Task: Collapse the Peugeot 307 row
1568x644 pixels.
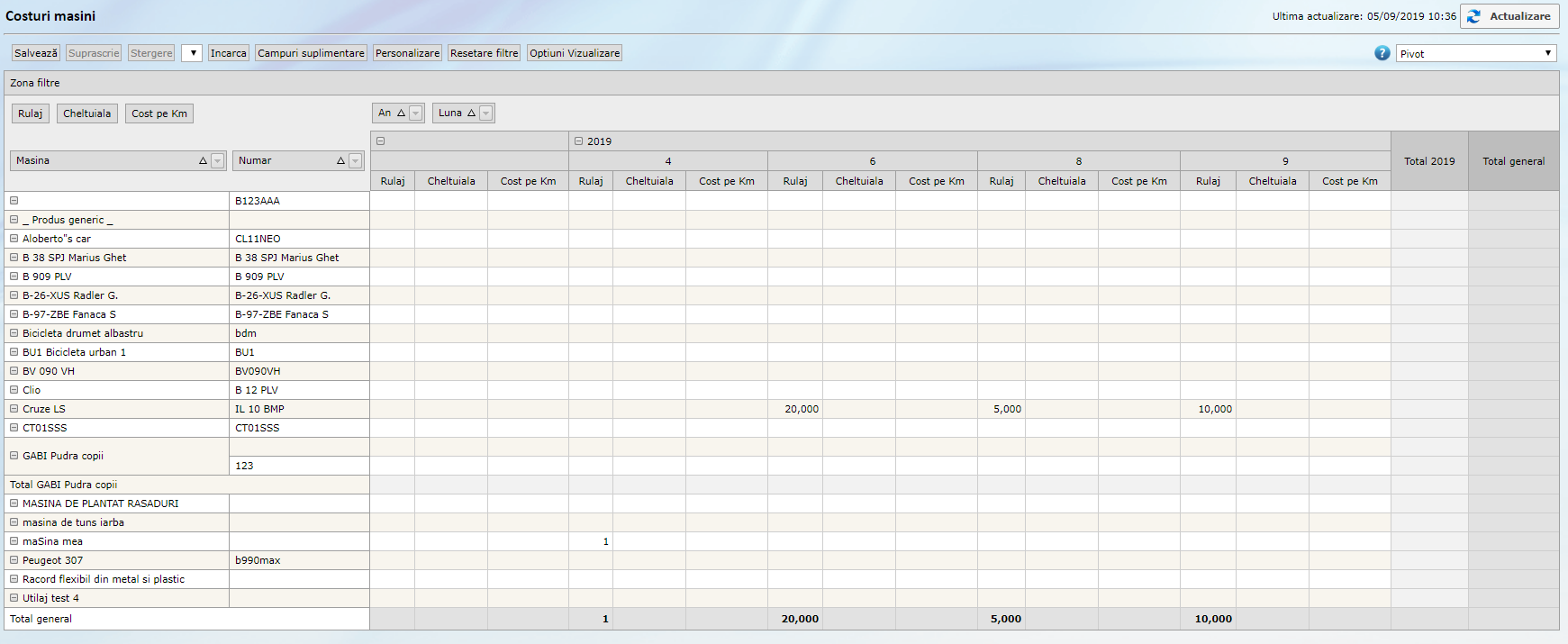Action: pyautogui.click(x=14, y=560)
